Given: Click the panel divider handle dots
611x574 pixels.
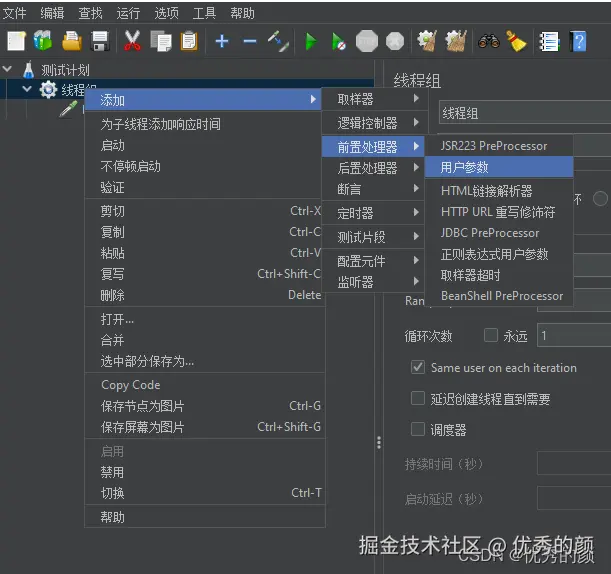Looking at the screenshot, I should (379, 442).
